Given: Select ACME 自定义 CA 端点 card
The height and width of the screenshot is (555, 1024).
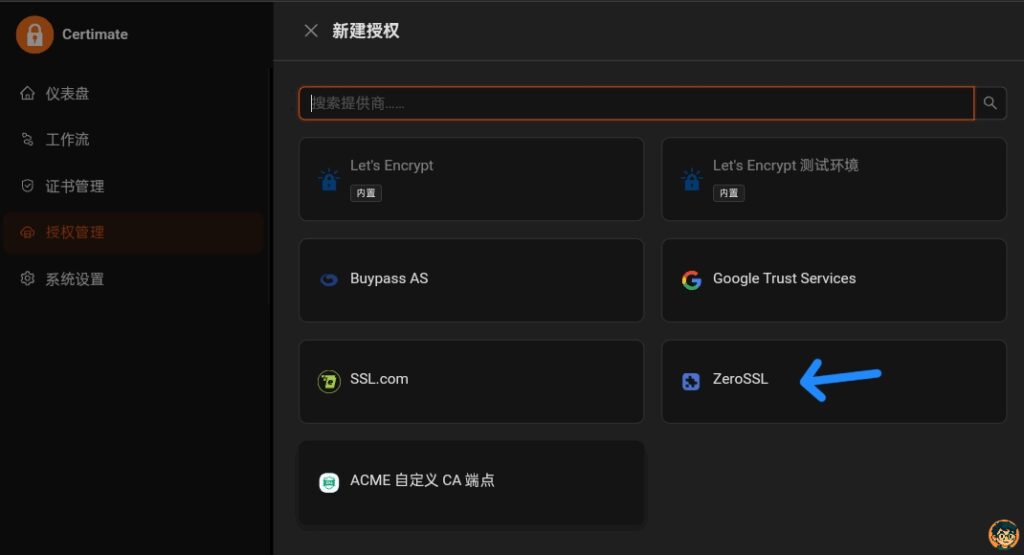Looking at the screenshot, I should point(472,483).
